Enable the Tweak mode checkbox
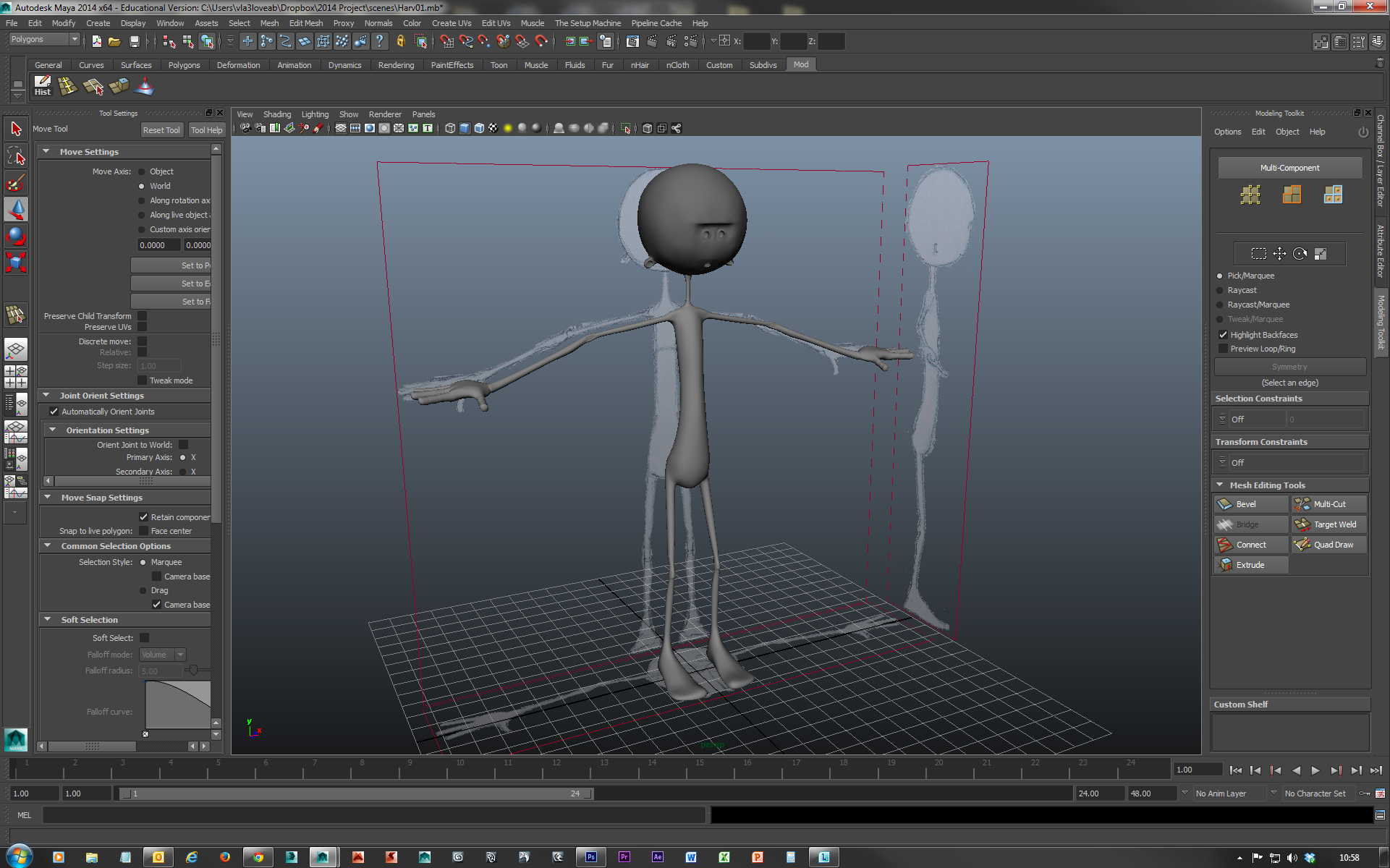The height and width of the screenshot is (868, 1390). (x=143, y=380)
